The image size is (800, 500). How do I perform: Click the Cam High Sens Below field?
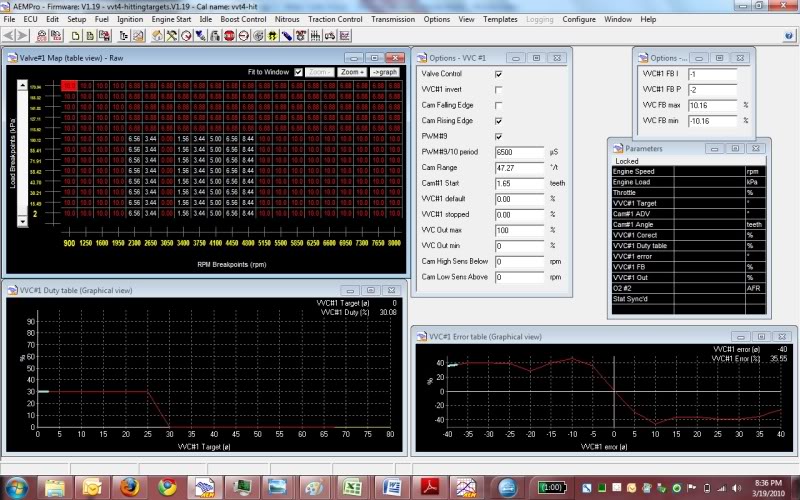(x=519, y=262)
